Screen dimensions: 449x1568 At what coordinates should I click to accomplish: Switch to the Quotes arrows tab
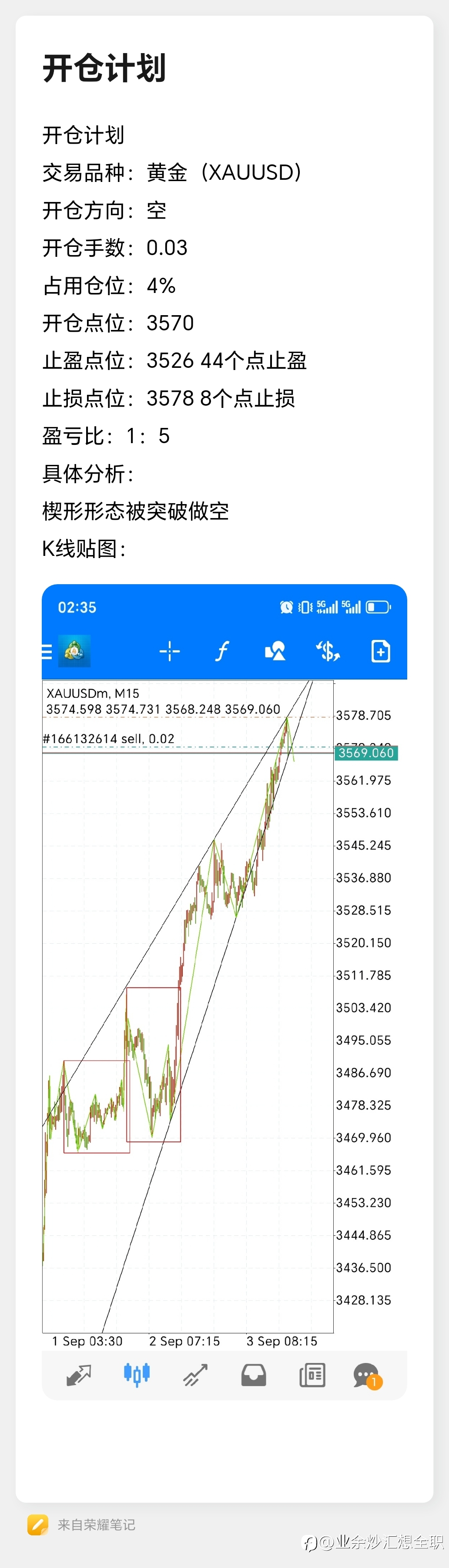coord(78,1375)
